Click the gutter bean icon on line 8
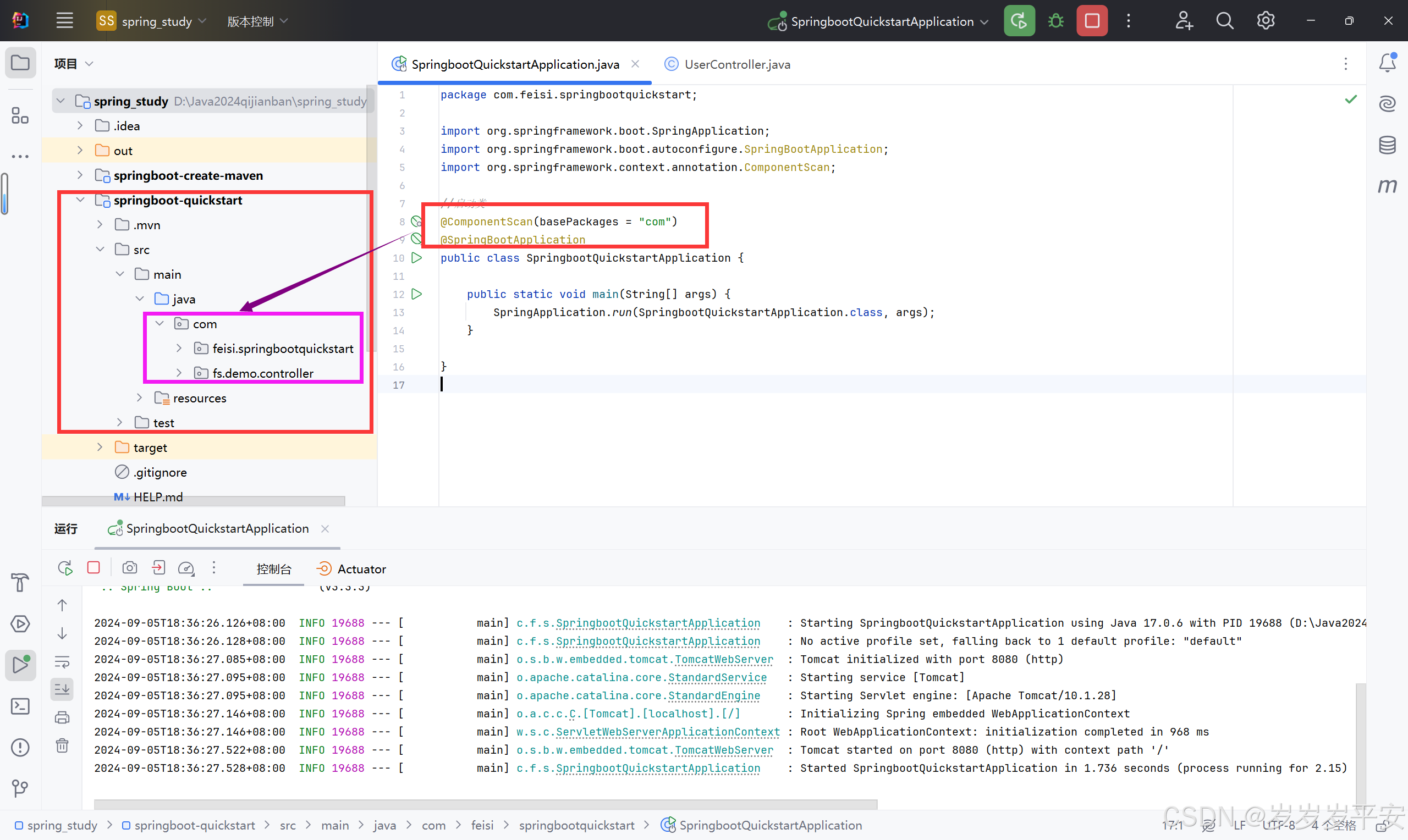Image resolution: width=1408 pixels, height=840 pixels. point(416,222)
